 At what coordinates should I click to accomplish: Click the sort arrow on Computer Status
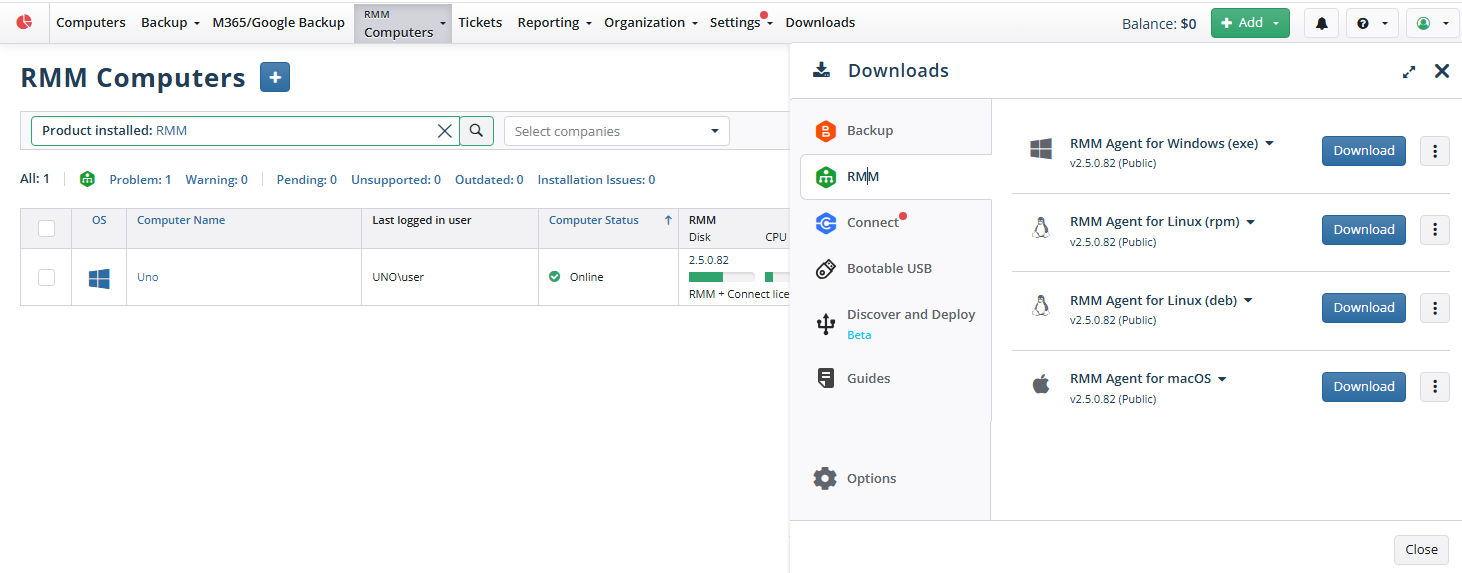point(668,220)
